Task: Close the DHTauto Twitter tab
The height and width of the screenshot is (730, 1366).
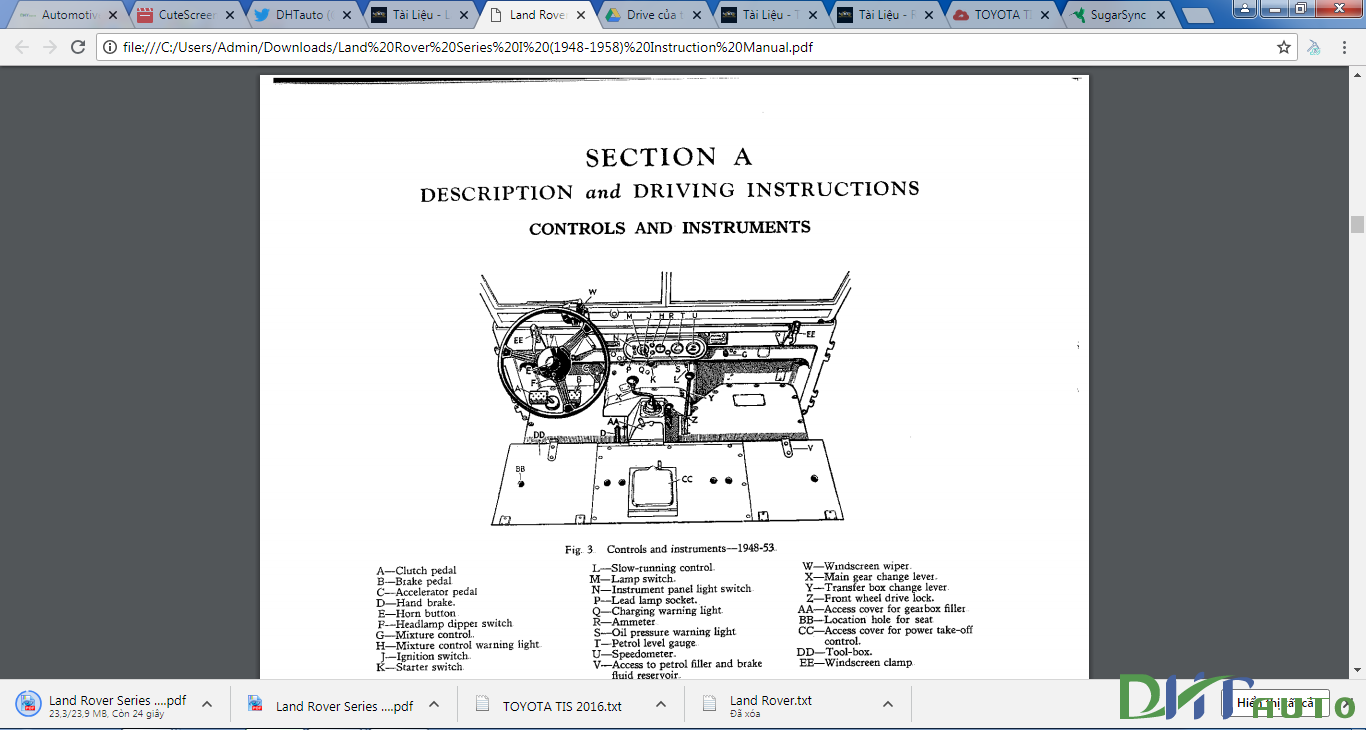Action: point(346,15)
